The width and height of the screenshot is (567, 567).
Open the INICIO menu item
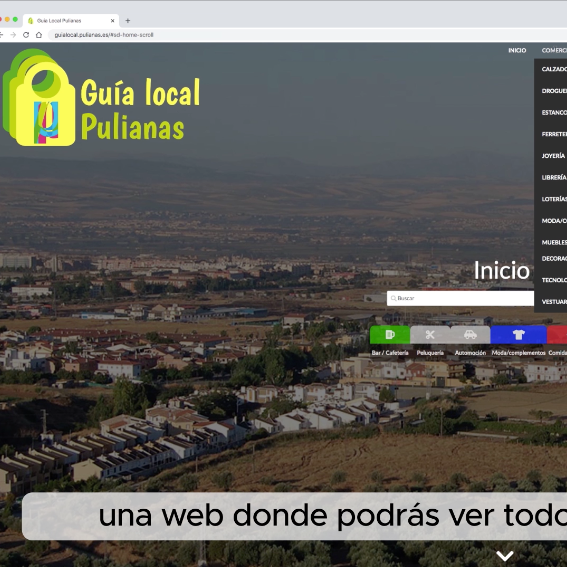coord(517,50)
